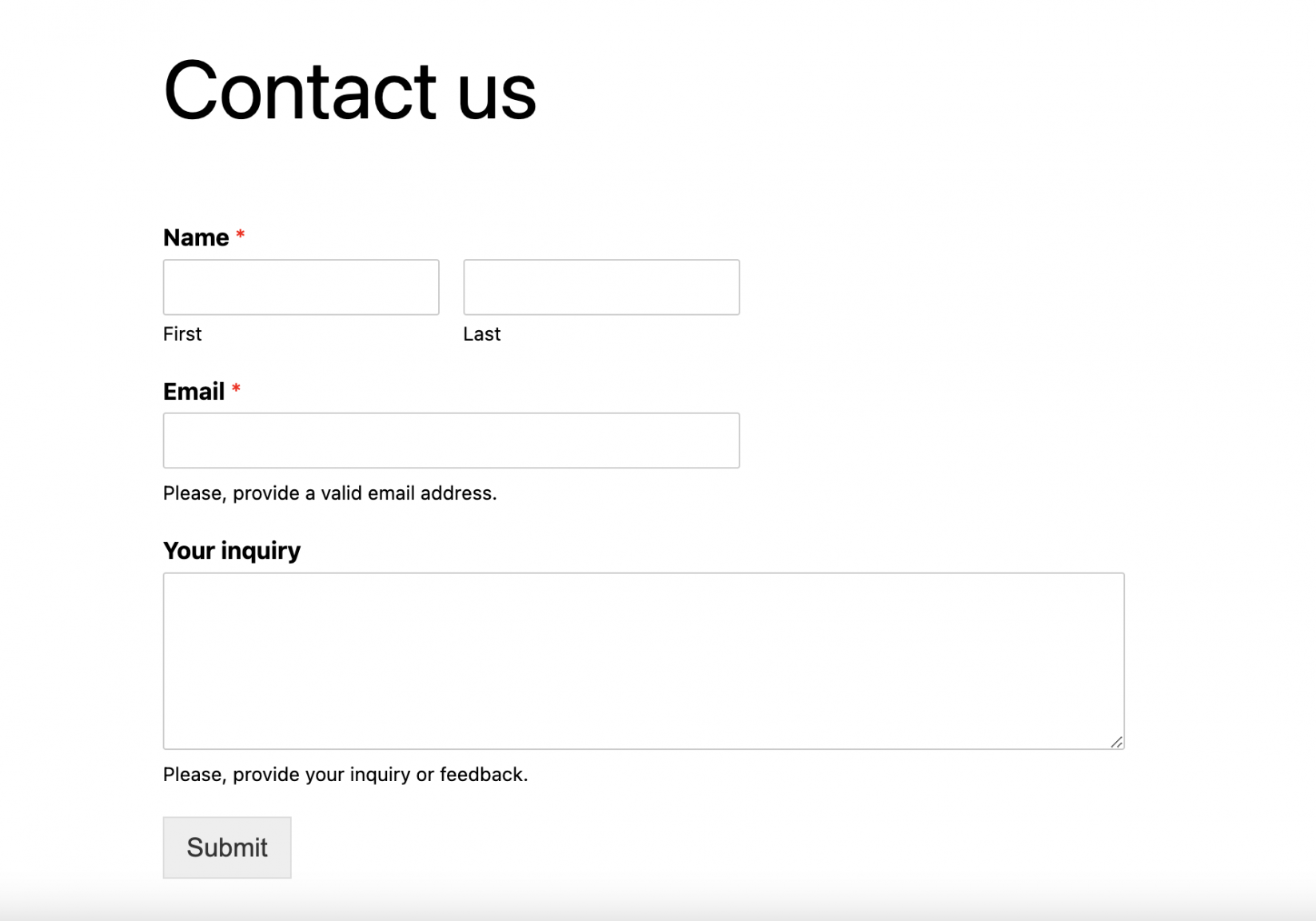The height and width of the screenshot is (921, 1316).
Task: Click the Last sublabel text
Action: tap(481, 334)
